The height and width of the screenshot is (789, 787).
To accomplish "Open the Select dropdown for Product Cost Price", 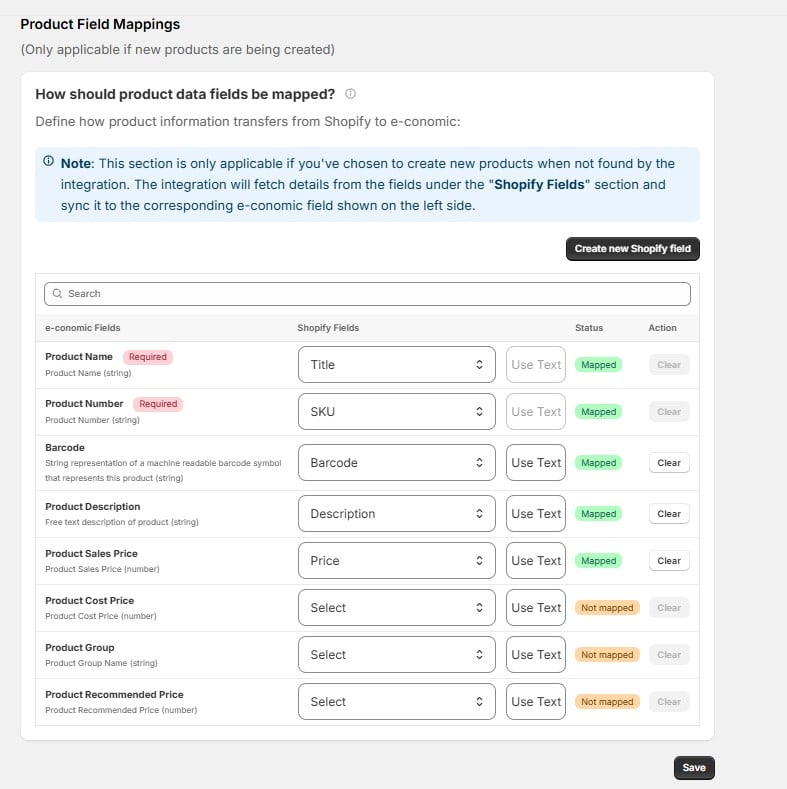I will tap(397, 607).
